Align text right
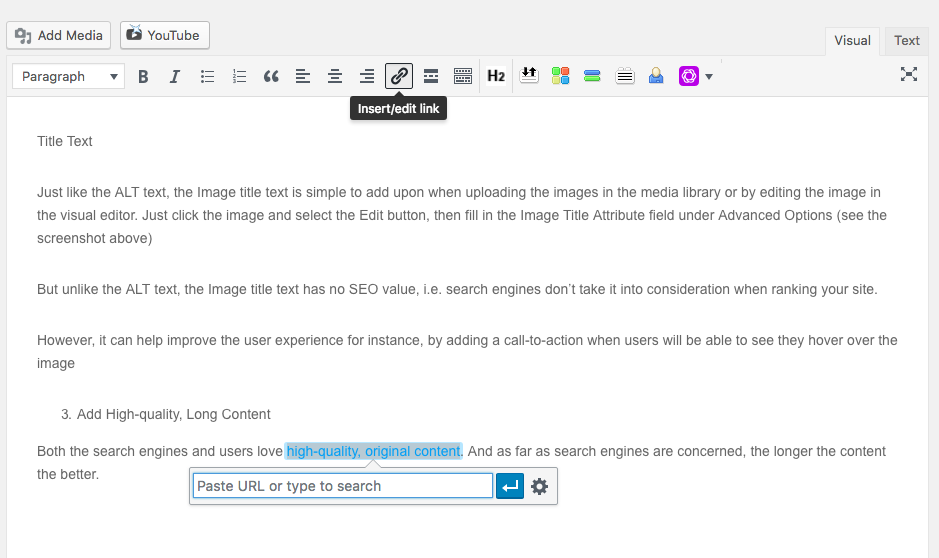939x558 pixels. [366, 77]
